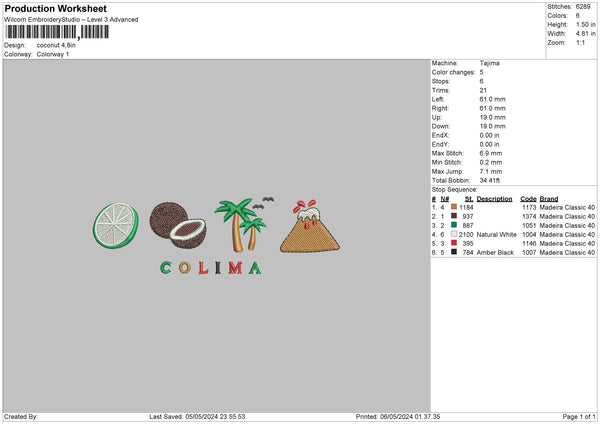Screen dimensions: 600x424
Task: Click the 'Description' column header
Action: (x=494, y=199)
